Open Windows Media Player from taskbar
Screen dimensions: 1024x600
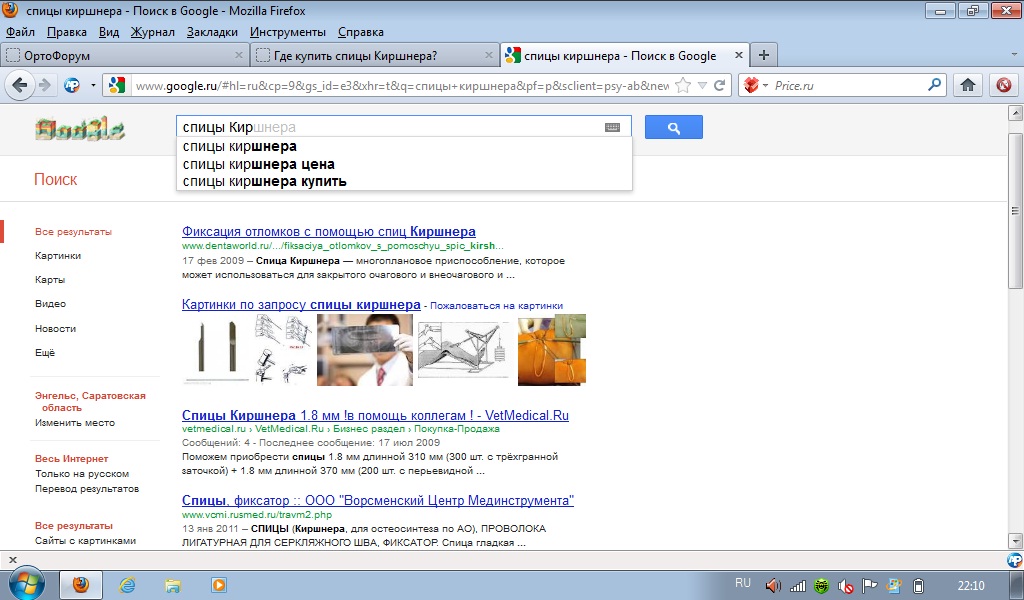coord(218,585)
